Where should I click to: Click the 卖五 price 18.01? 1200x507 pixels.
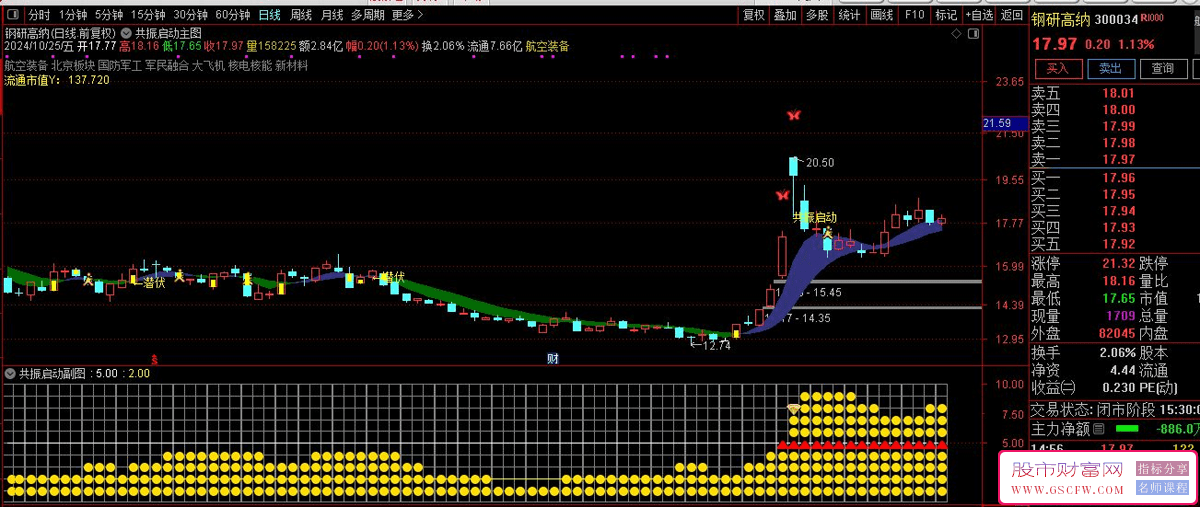[1118, 93]
